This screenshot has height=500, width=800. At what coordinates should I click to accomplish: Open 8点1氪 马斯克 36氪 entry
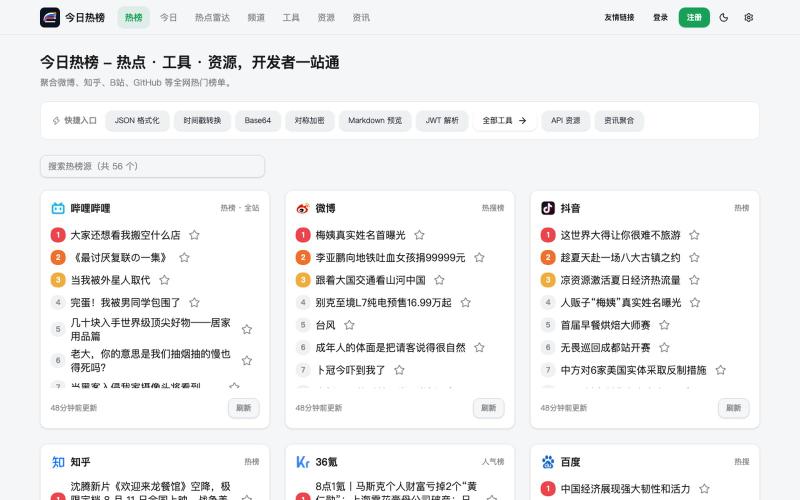coord(396,492)
